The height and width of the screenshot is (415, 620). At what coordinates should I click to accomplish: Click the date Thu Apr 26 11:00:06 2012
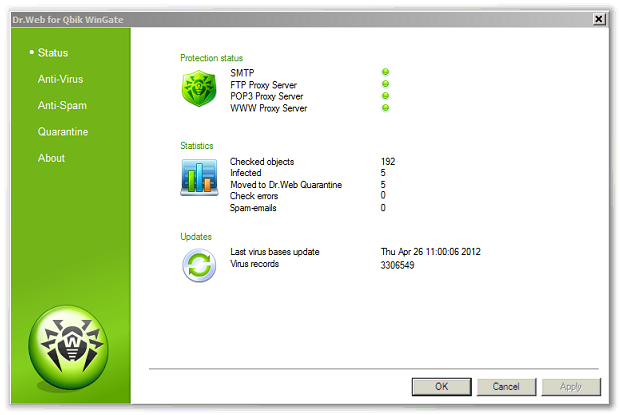(x=431, y=252)
